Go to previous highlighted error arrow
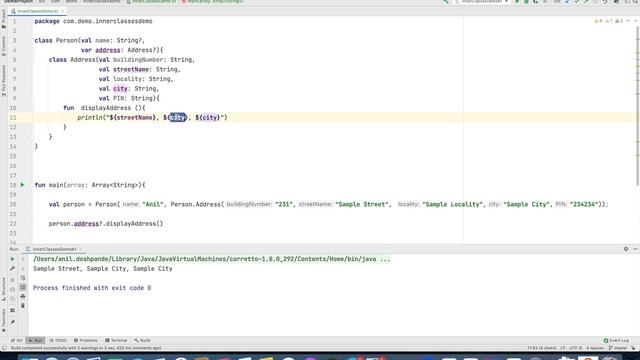This screenshot has height=360, width=640. (629, 21)
